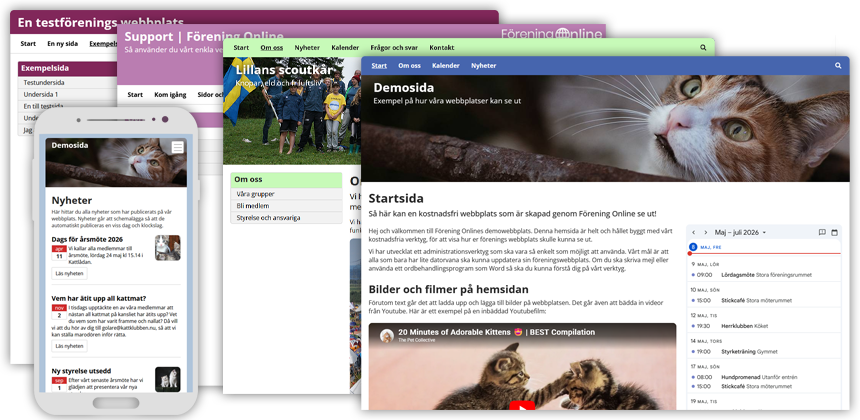The image size is (860, 420).
Task: Open Bli medlem in scoutkår sidebar
Action: 286,206
